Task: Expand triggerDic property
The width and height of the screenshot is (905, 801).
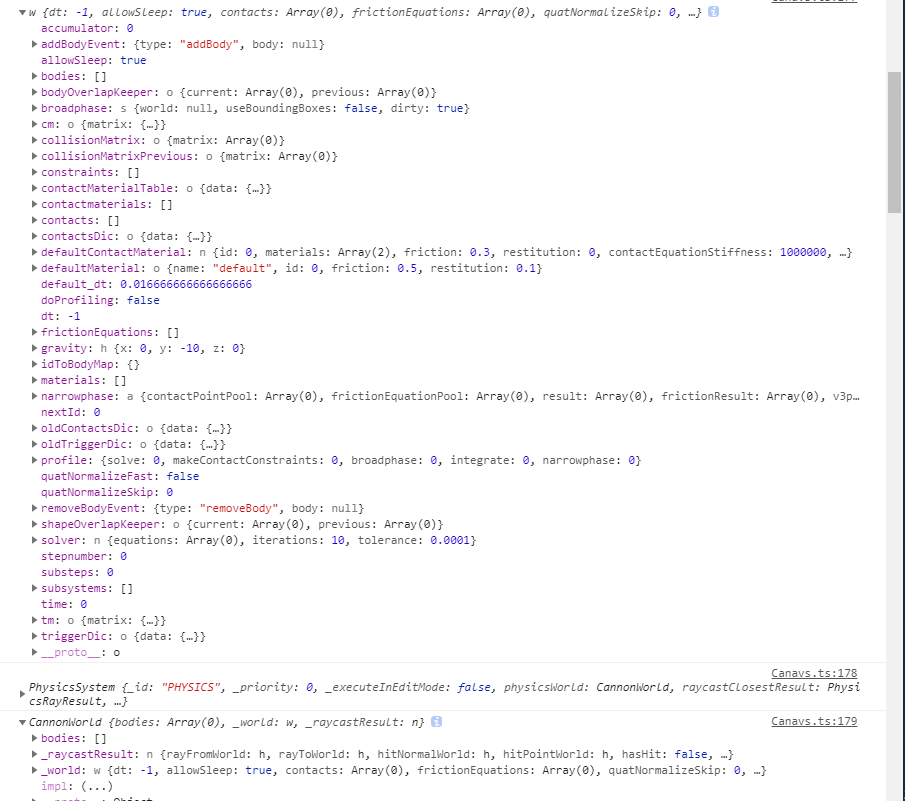Action: [34, 637]
